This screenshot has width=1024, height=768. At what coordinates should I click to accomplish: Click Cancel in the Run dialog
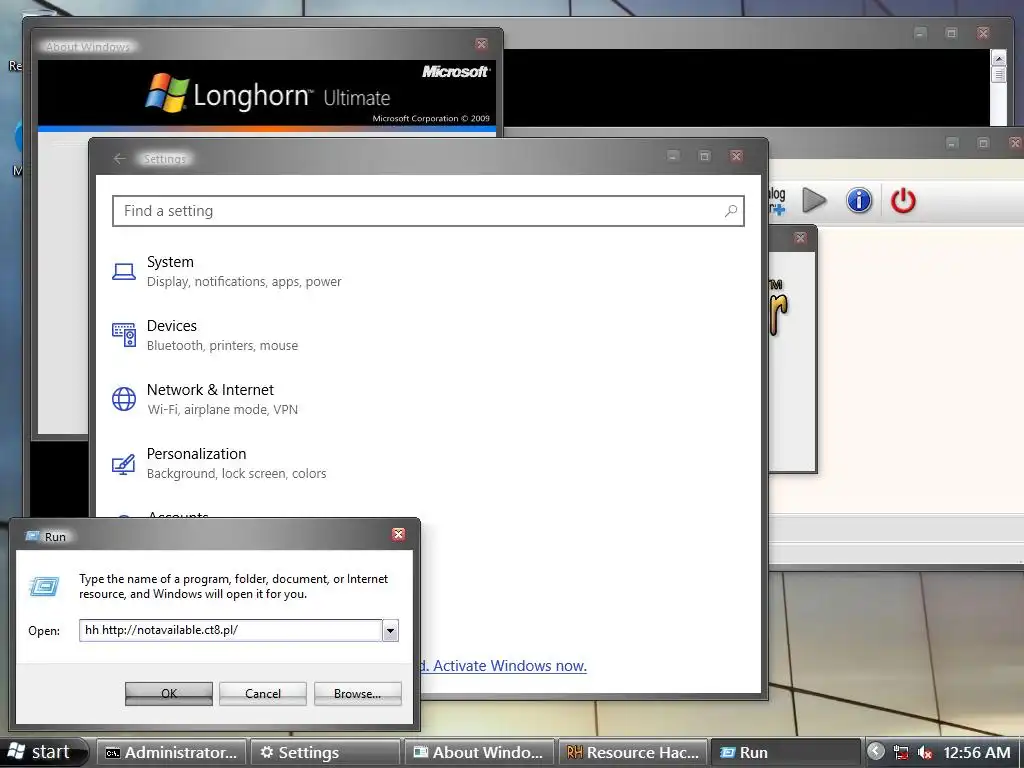pyautogui.click(x=263, y=694)
